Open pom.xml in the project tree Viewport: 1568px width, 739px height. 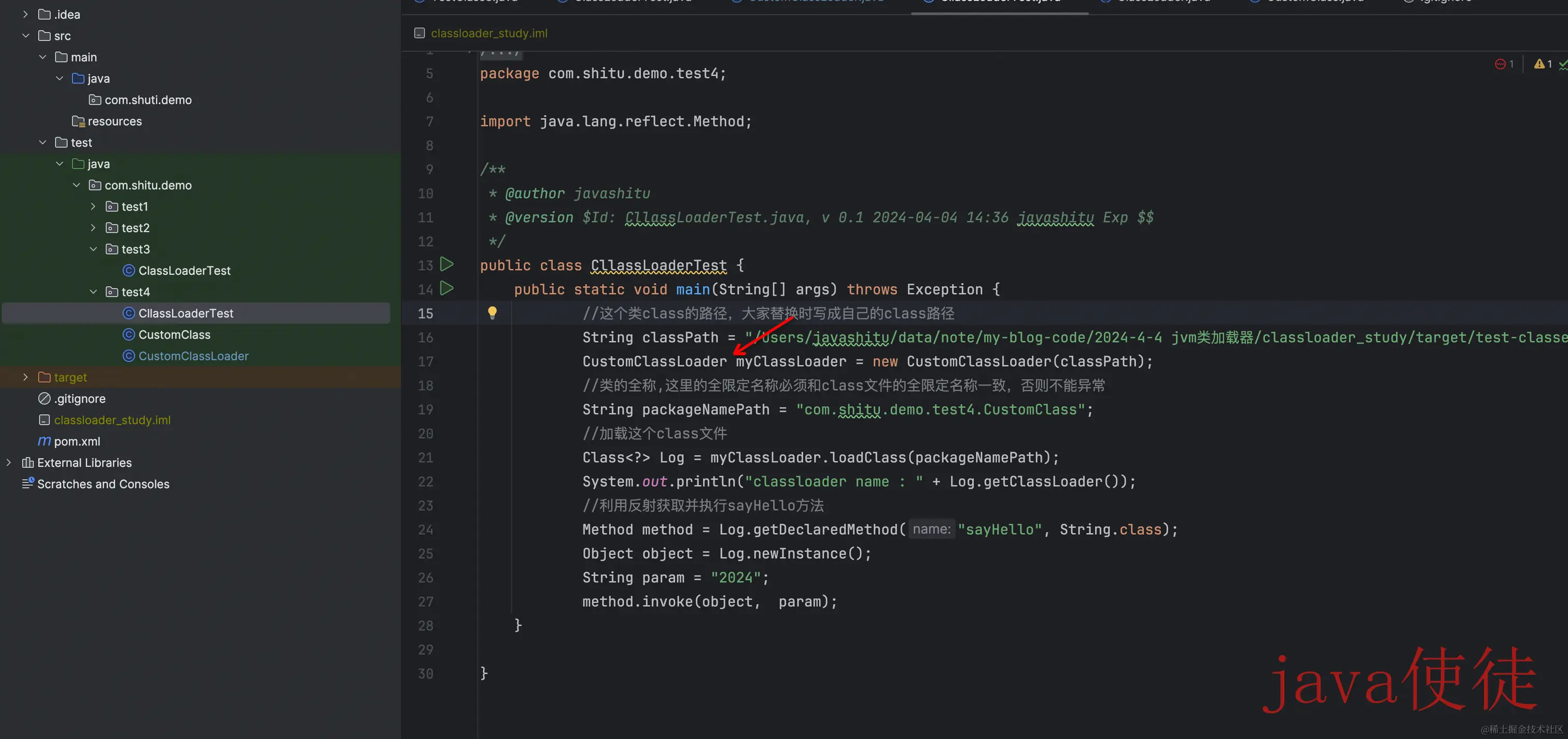point(77,441)
